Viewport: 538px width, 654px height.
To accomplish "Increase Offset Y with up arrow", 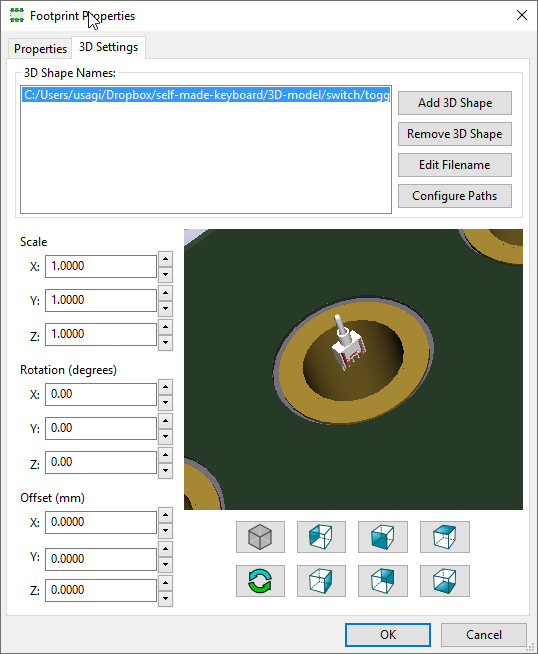I will coord(166,549).
